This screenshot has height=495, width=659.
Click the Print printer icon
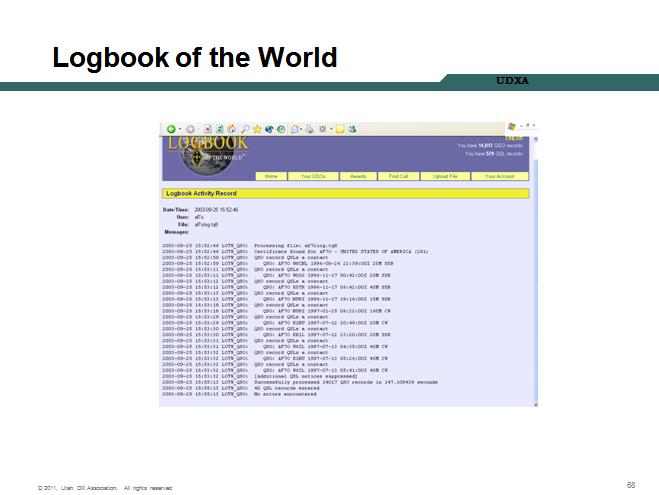(x=309, y=129)
